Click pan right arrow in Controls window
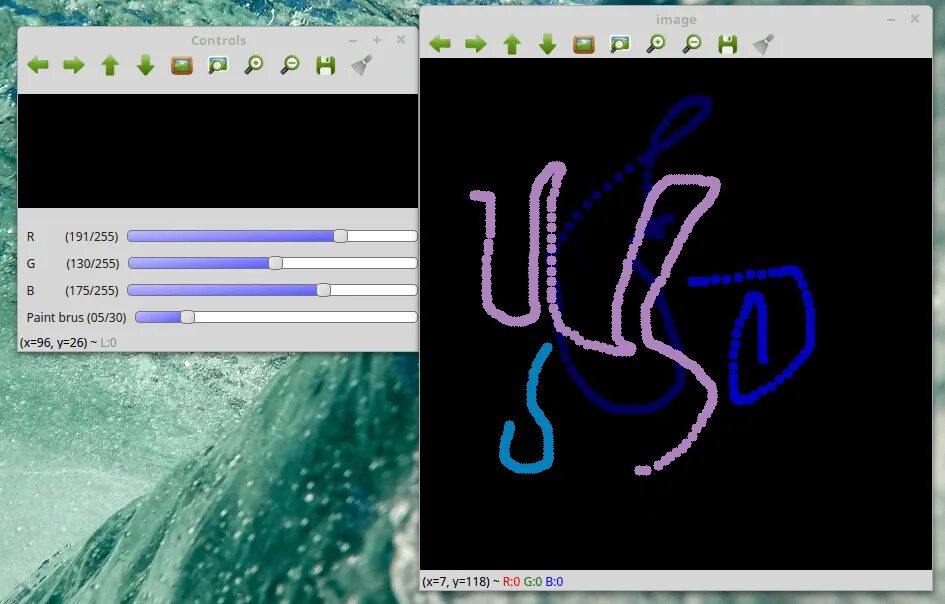This screenshot has height=604, width=945. (74, 64)
